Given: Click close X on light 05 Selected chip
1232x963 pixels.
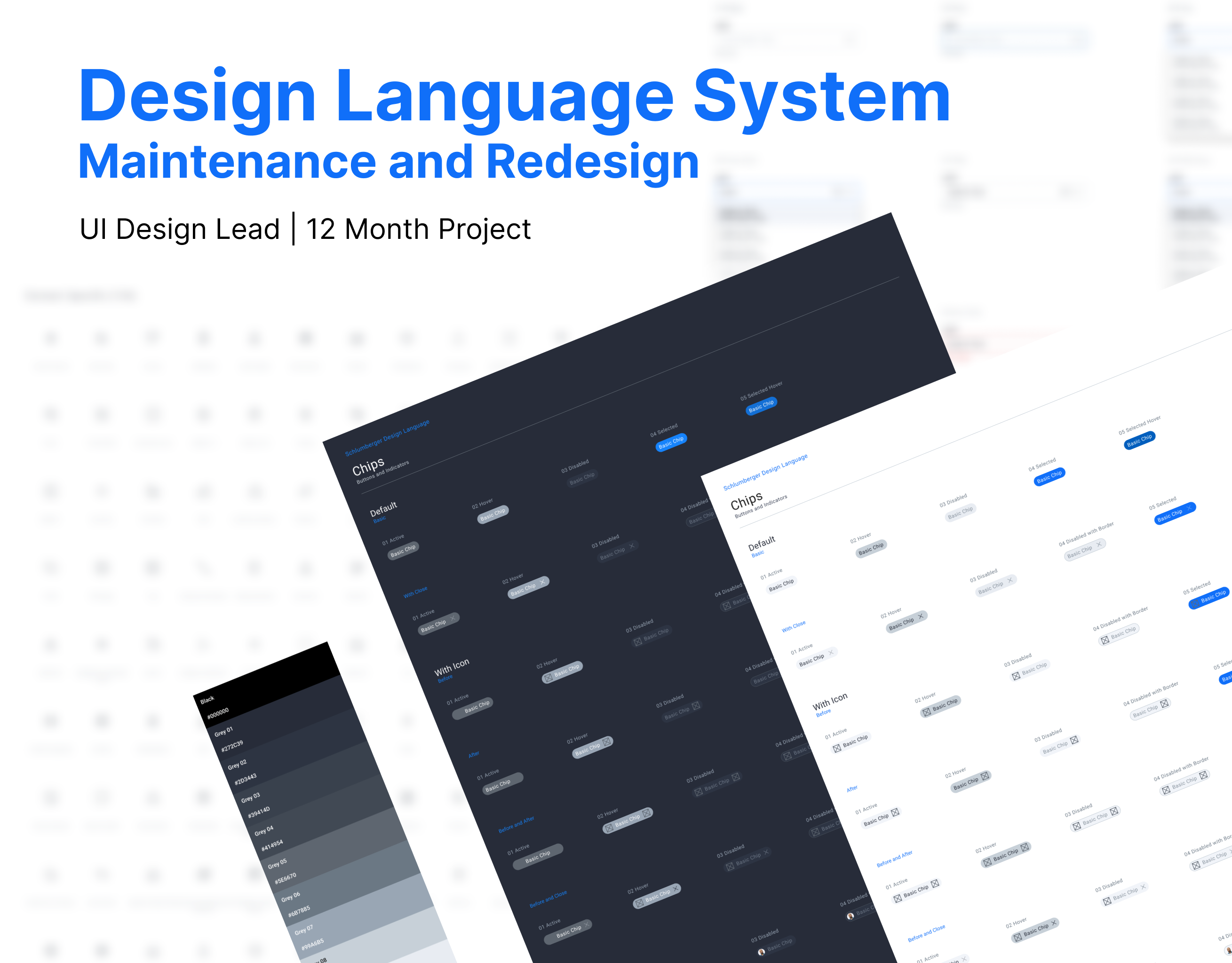Looking at the screenshot, I should click(1189, 508).
